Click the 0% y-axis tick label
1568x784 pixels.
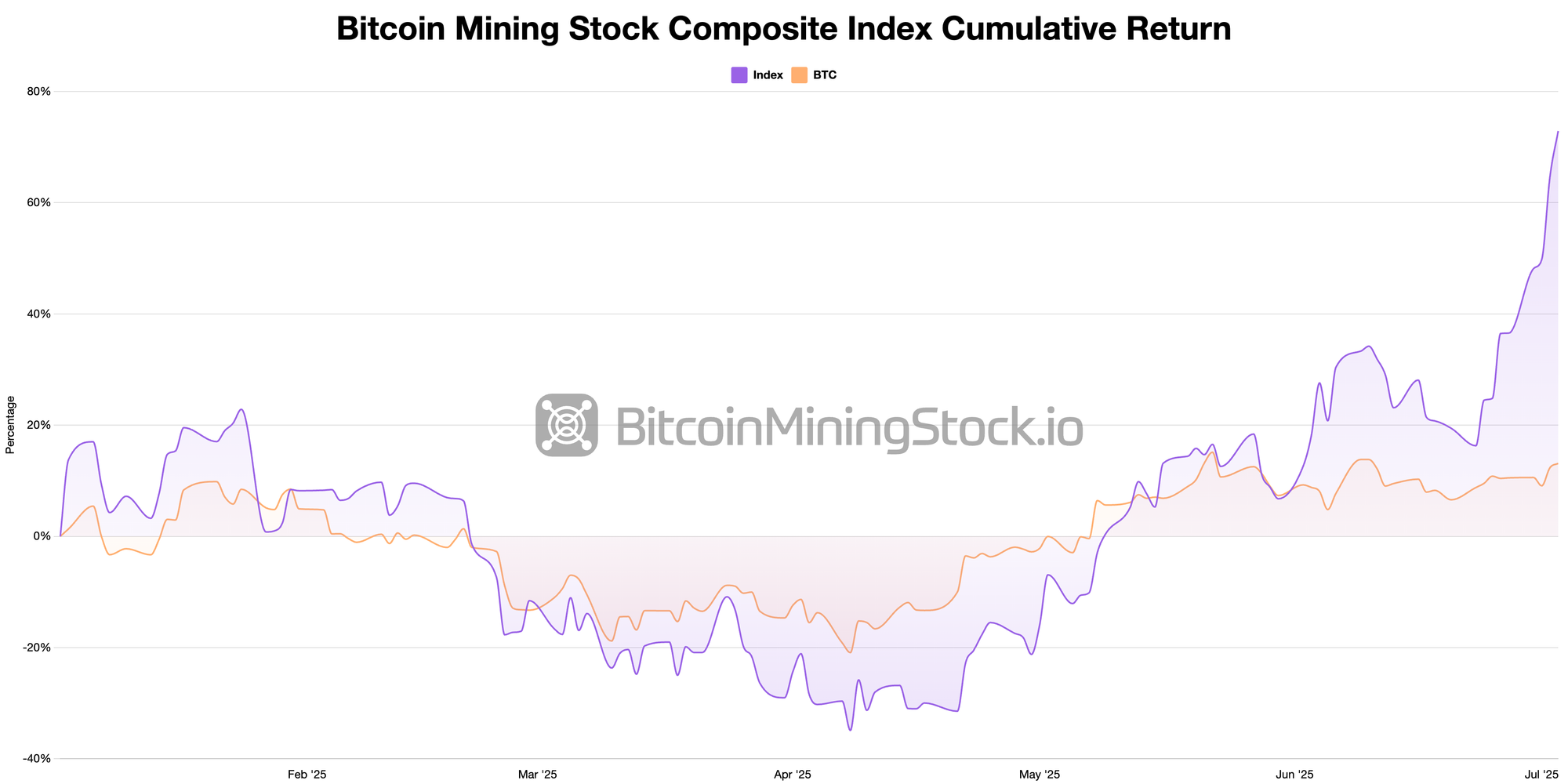[42, 536]
